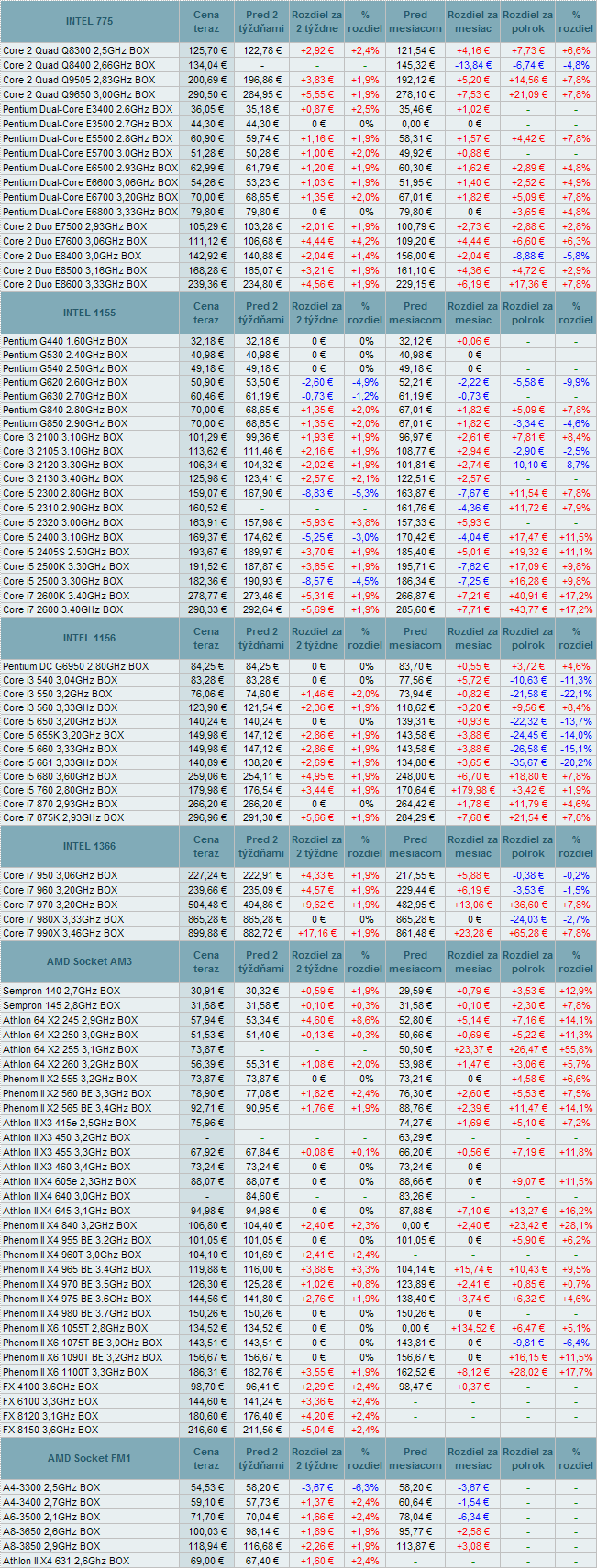
Task: Click the +17,7% value in Phenom II X6 1100T row
Action: tap(576, 1373)
